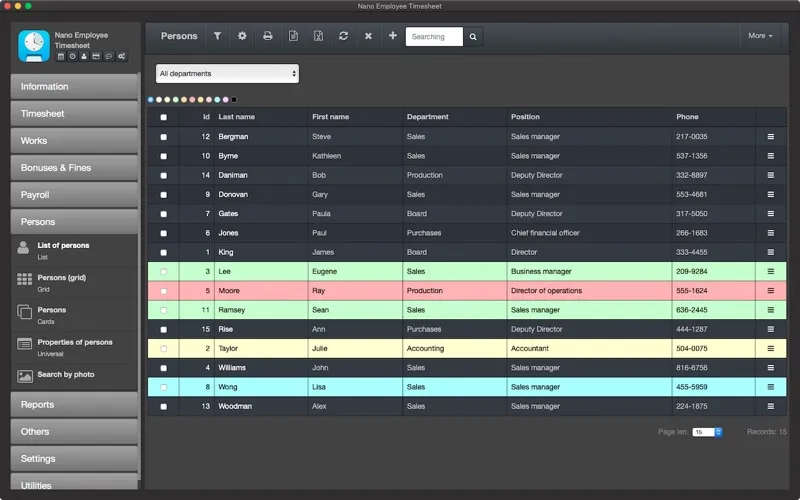Open row menu for Woodman
The height and width of the screenshot is (500, 800).
(770, 407)
